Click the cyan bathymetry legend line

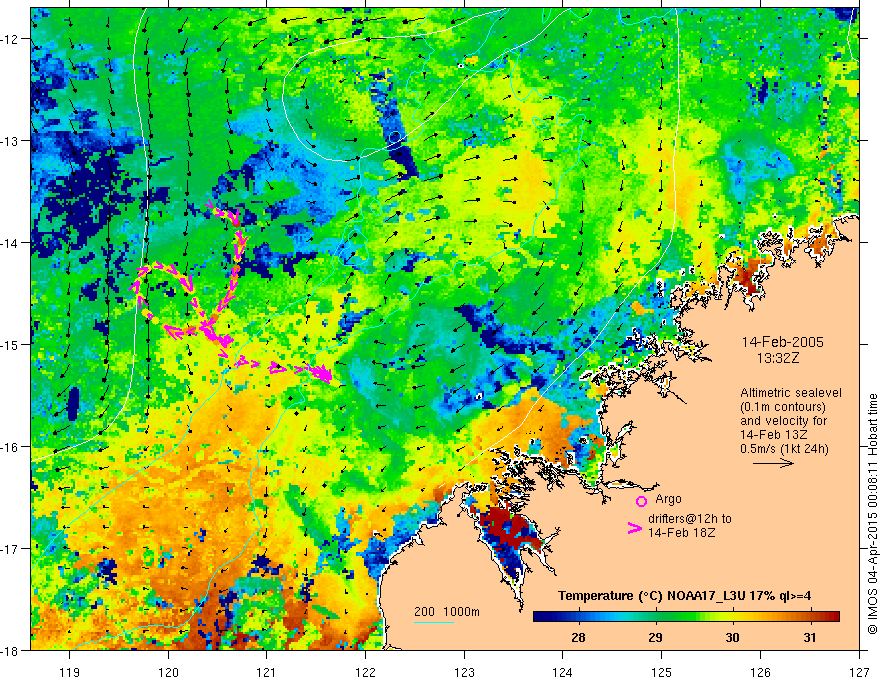[x=434, y=622]
